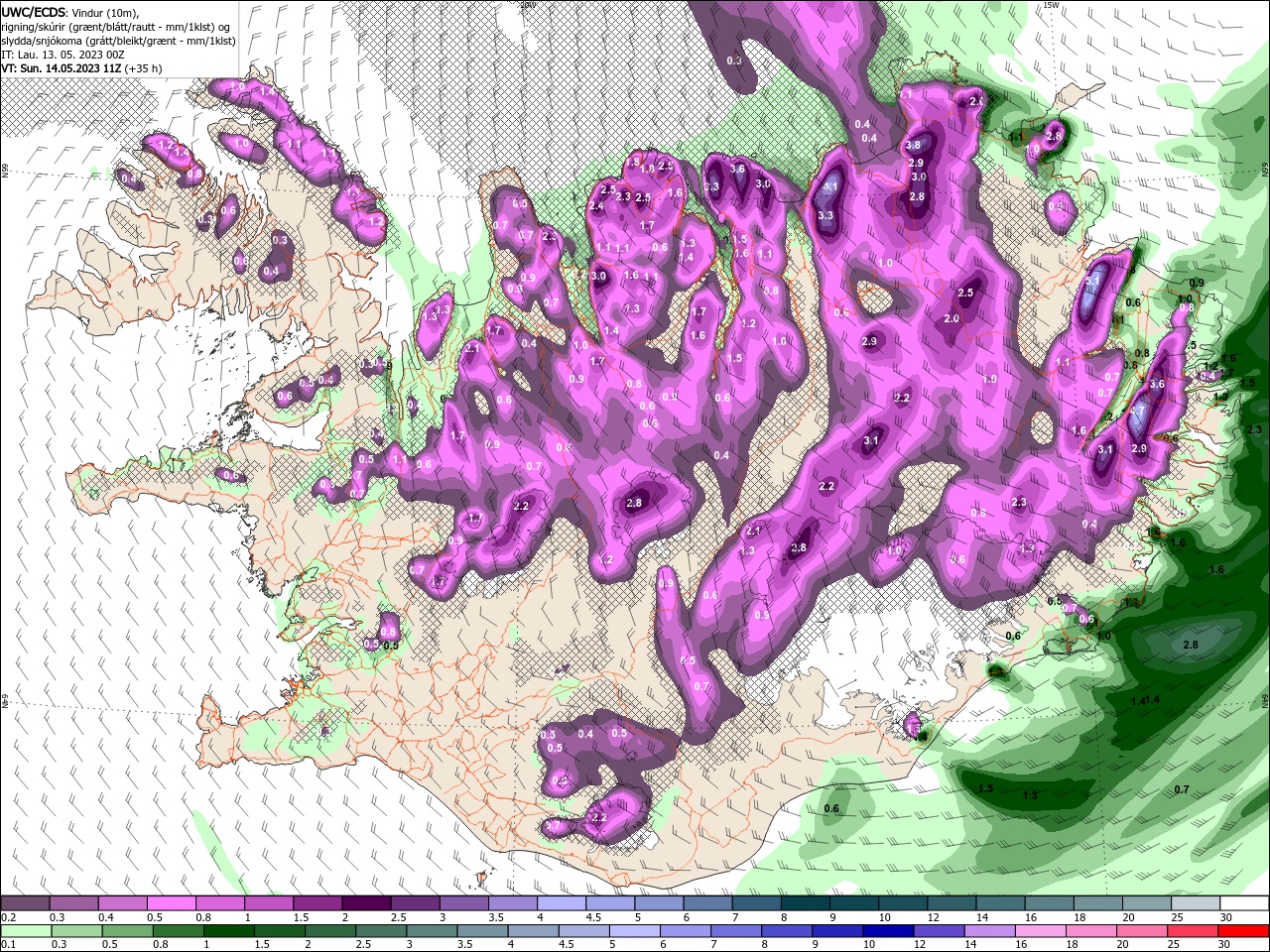Image resolution: width=1270 pixels, height=952 pixels.
Task: Click the '30' label on the snow scale
Action: click(x=1226, y=917)
